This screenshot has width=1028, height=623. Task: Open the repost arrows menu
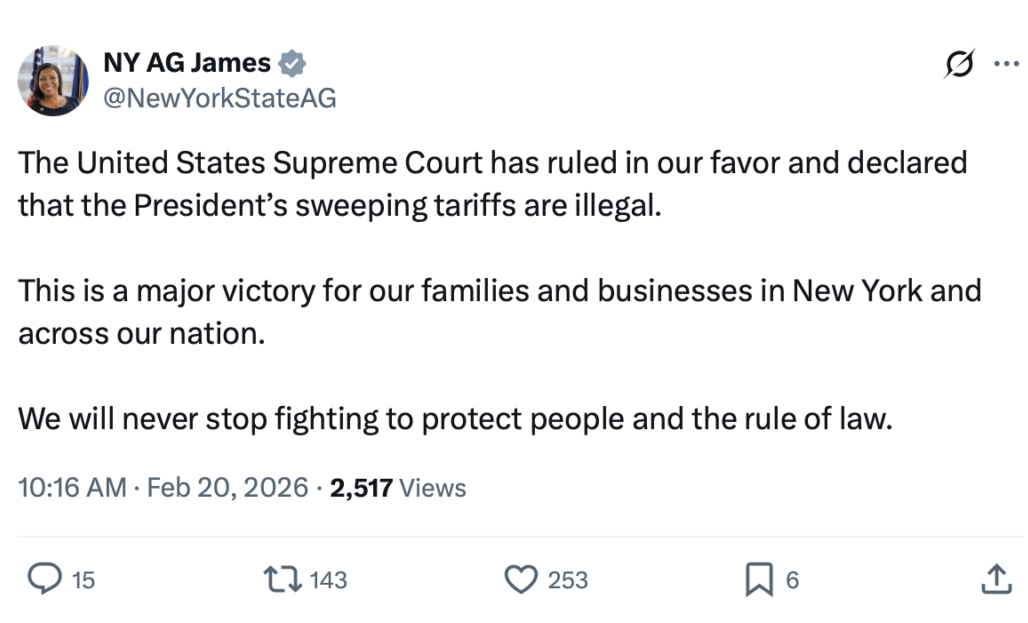pos(280,579)
